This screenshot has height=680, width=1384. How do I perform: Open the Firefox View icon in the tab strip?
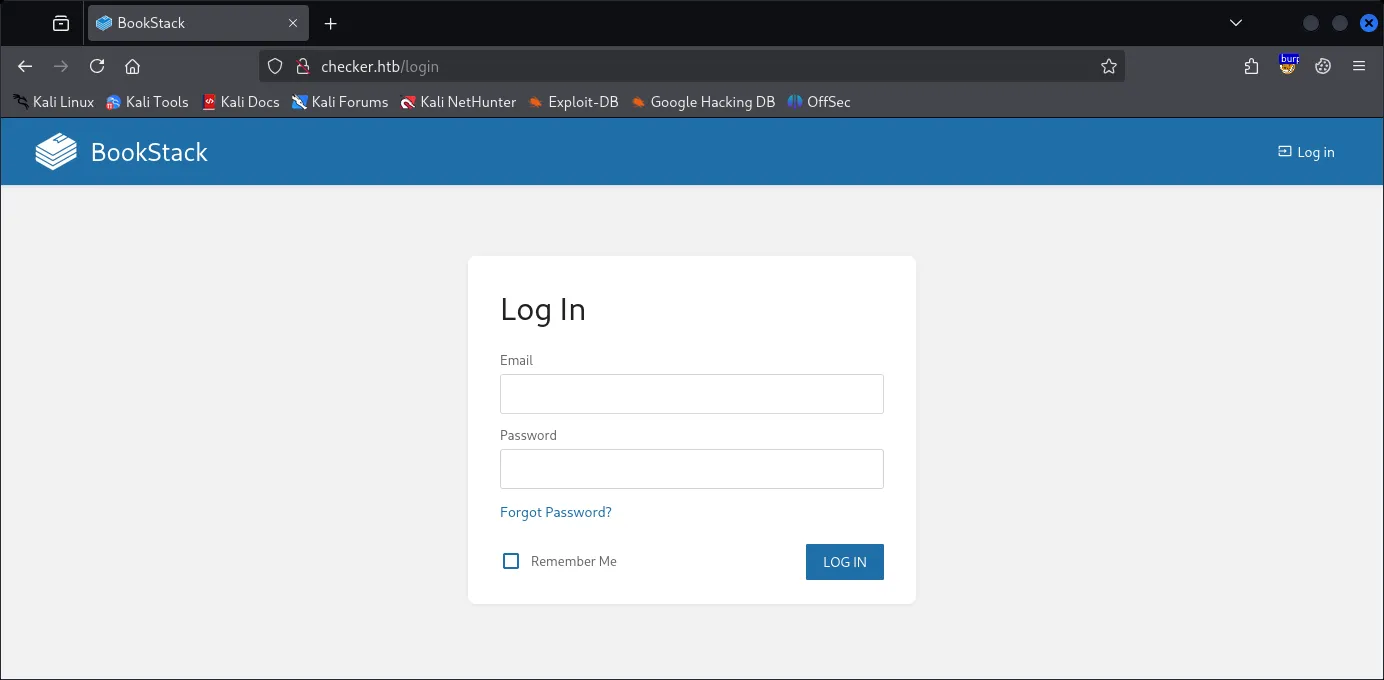[x=61, y=23]
